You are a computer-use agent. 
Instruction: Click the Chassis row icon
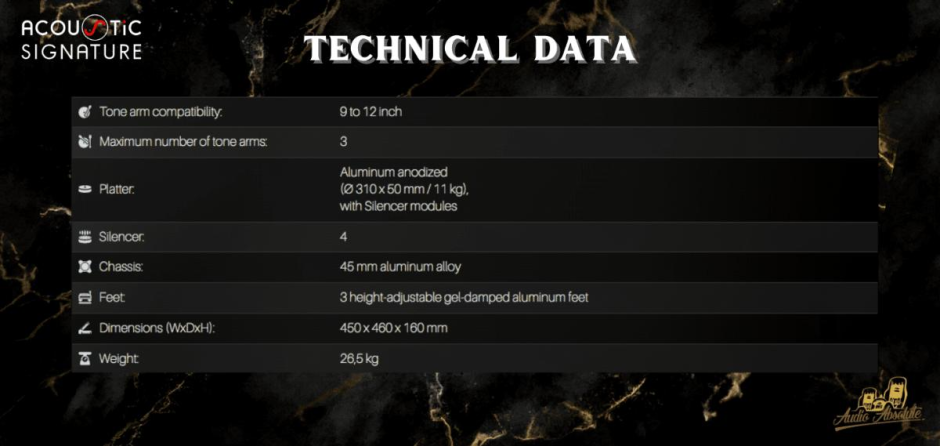click(x=85, y=267)
